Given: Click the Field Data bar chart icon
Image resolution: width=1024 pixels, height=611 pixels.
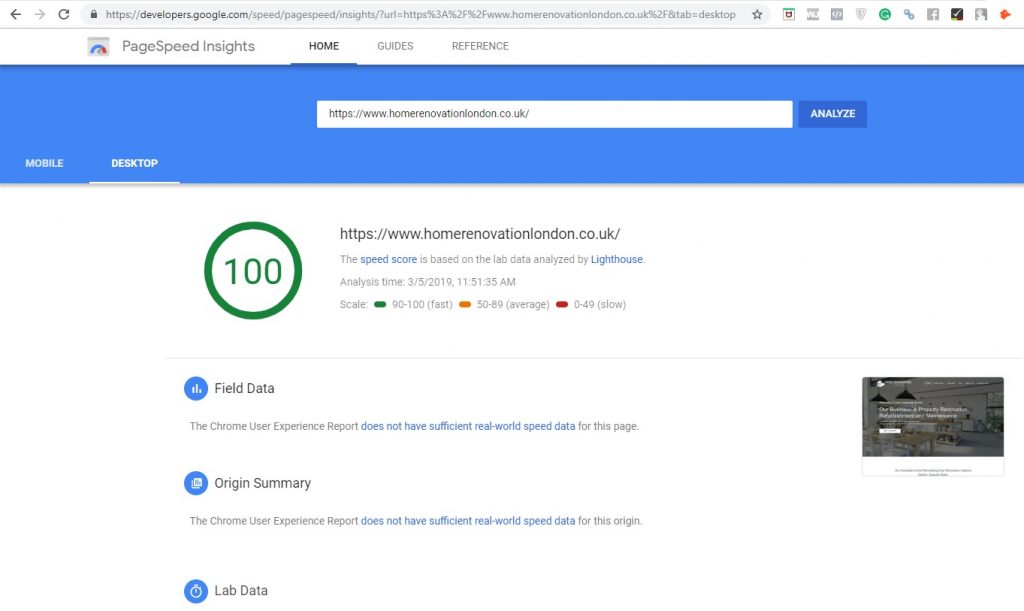Looking at the screenshot, I should coord(196,388).
